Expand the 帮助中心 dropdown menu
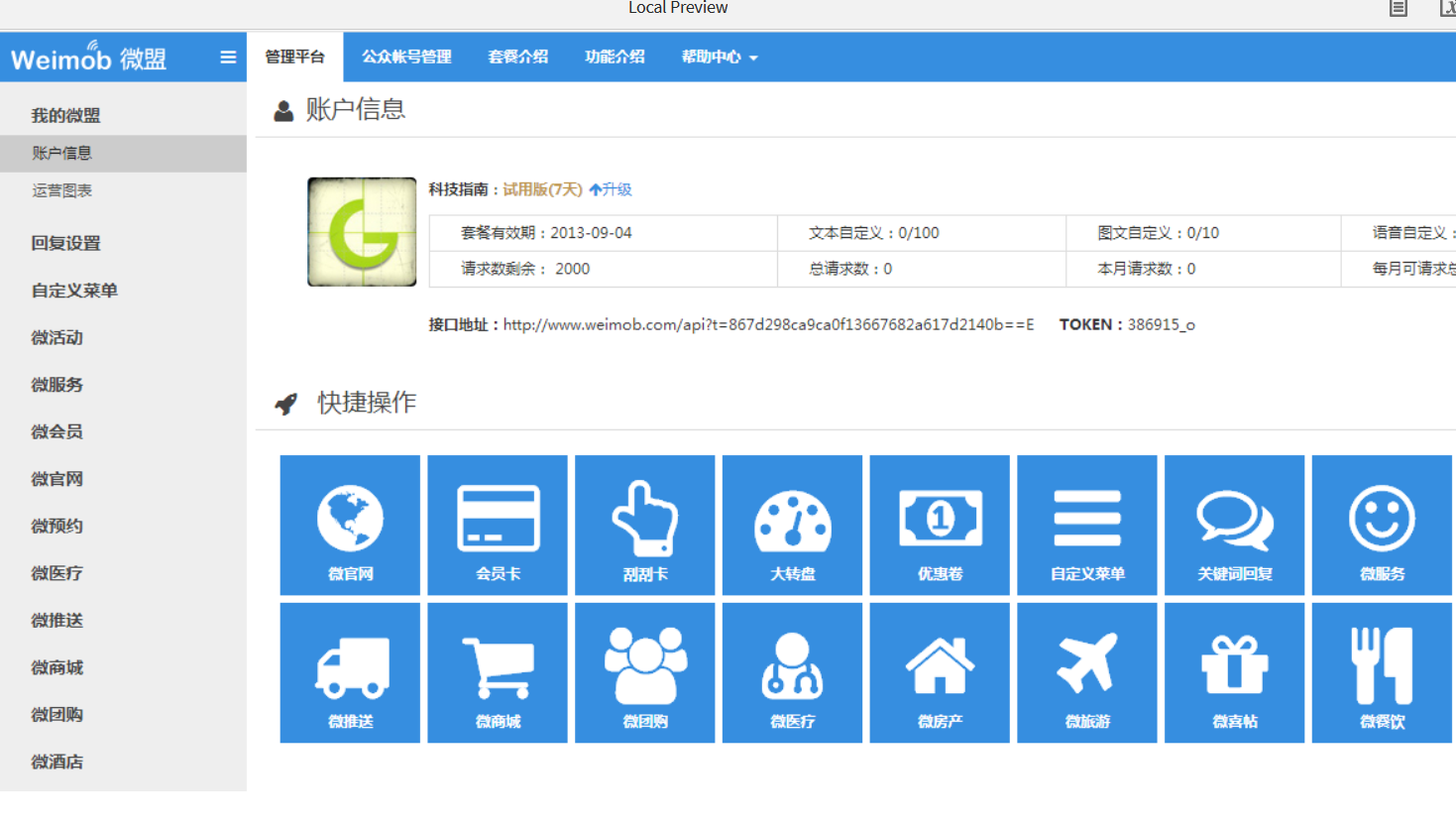The width and height of the screenshot is (1456, 833). 720,57
